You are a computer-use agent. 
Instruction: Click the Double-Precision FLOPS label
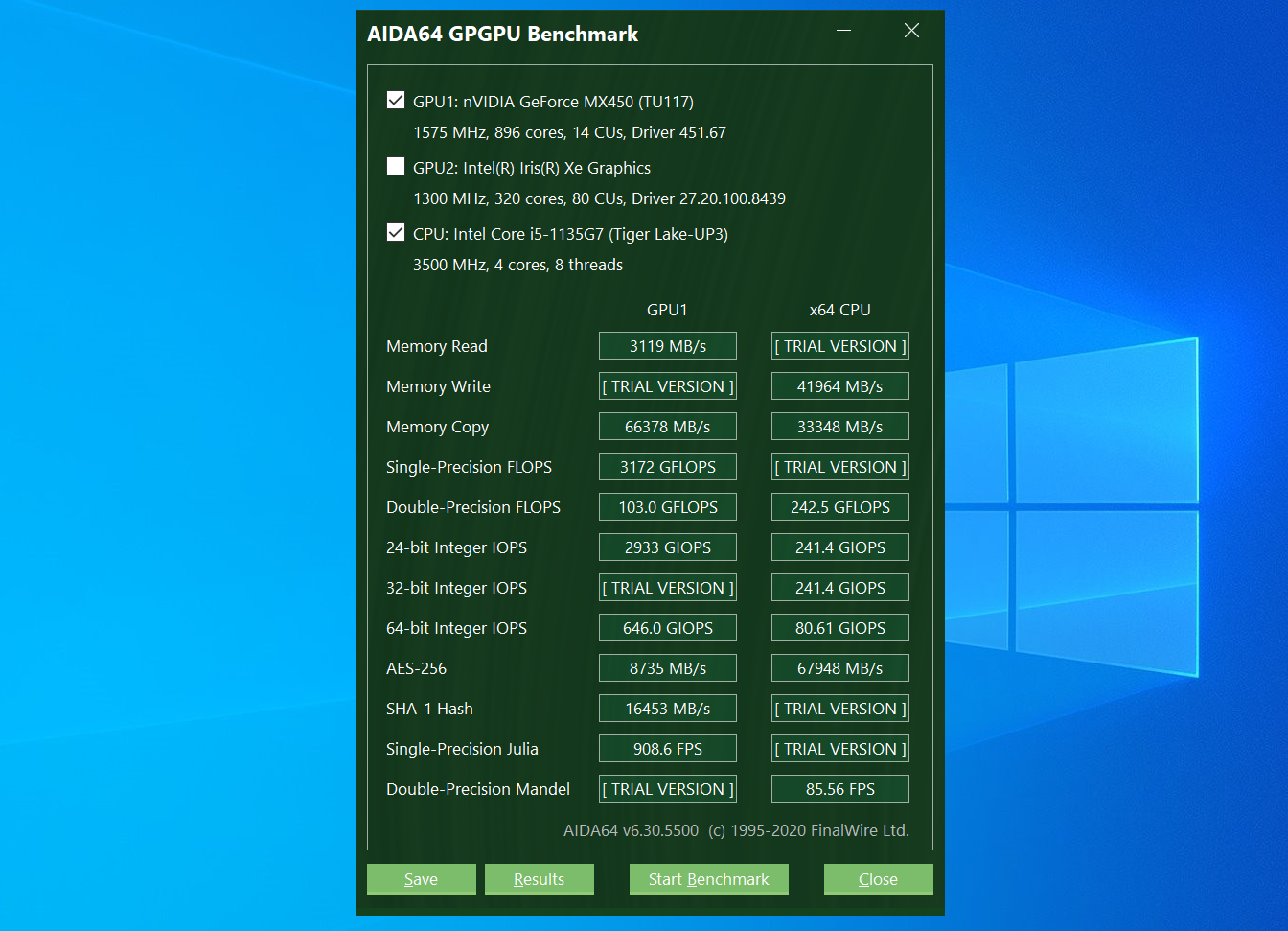coord(473,507)
